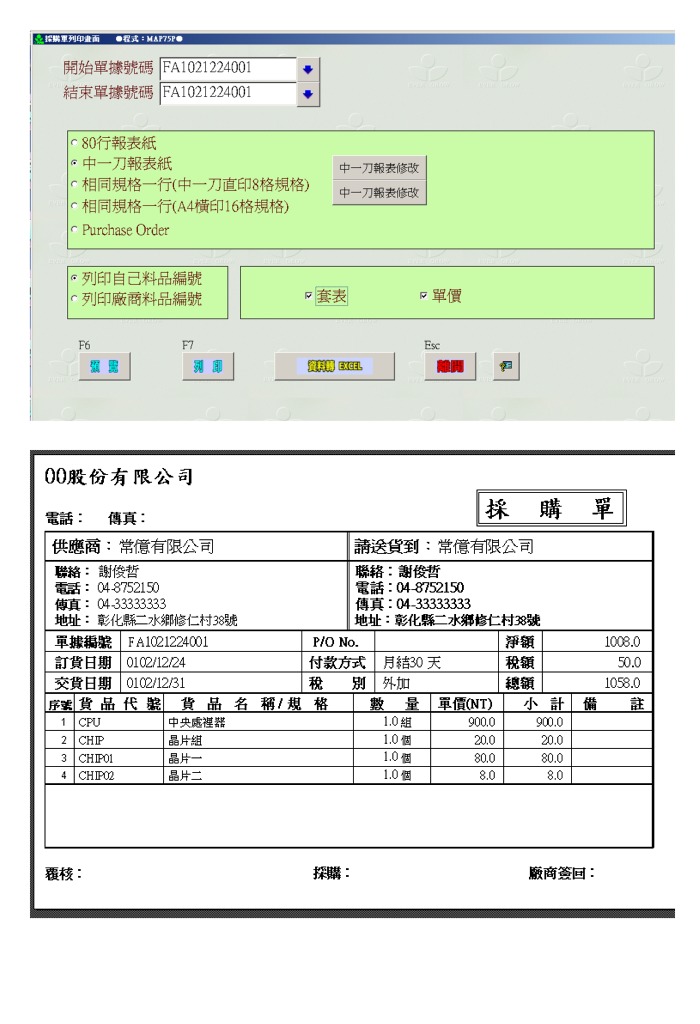
Task: Select the 80行報表紙 radio option
Action: point(73,143)
